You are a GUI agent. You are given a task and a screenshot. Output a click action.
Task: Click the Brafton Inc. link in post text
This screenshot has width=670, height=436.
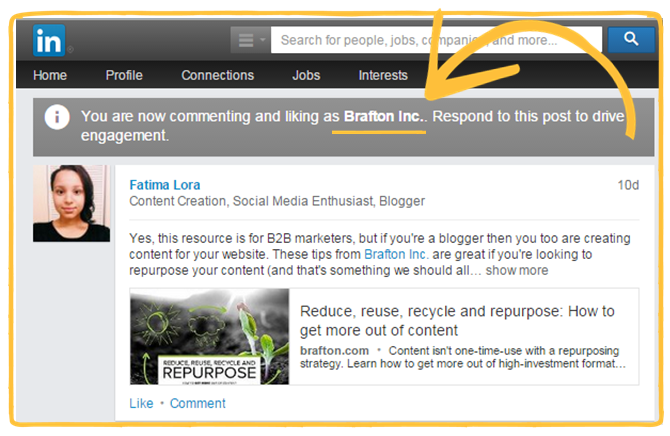(396, 254)
